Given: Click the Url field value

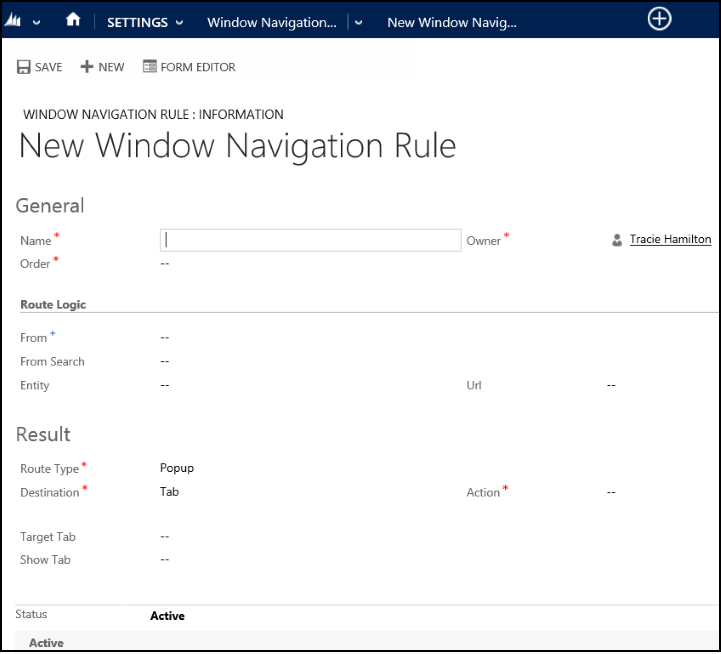Looking at the screenshot, I should [x=611, y=385].
